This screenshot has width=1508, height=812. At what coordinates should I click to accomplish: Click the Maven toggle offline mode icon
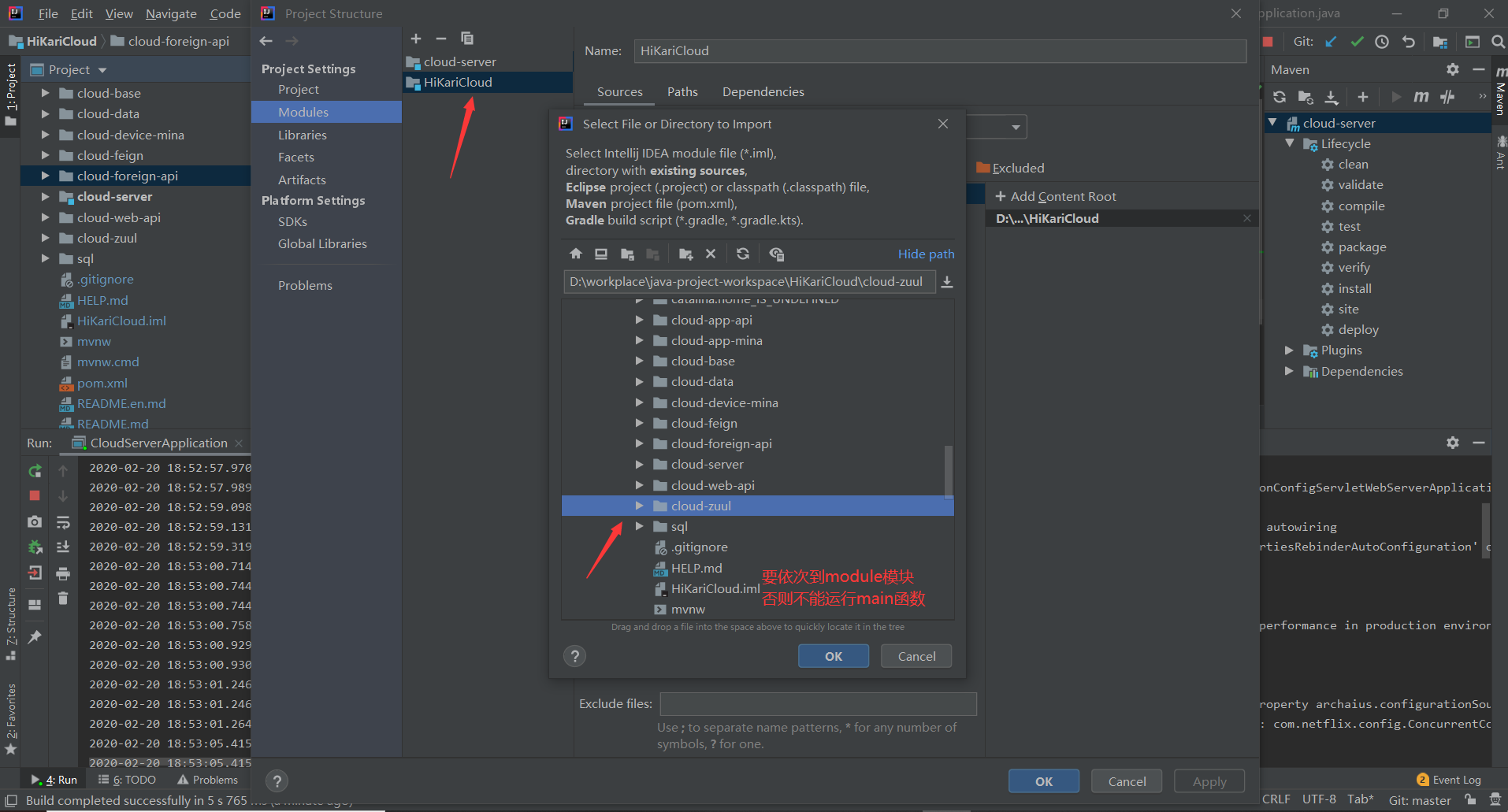pos(1447,97)
